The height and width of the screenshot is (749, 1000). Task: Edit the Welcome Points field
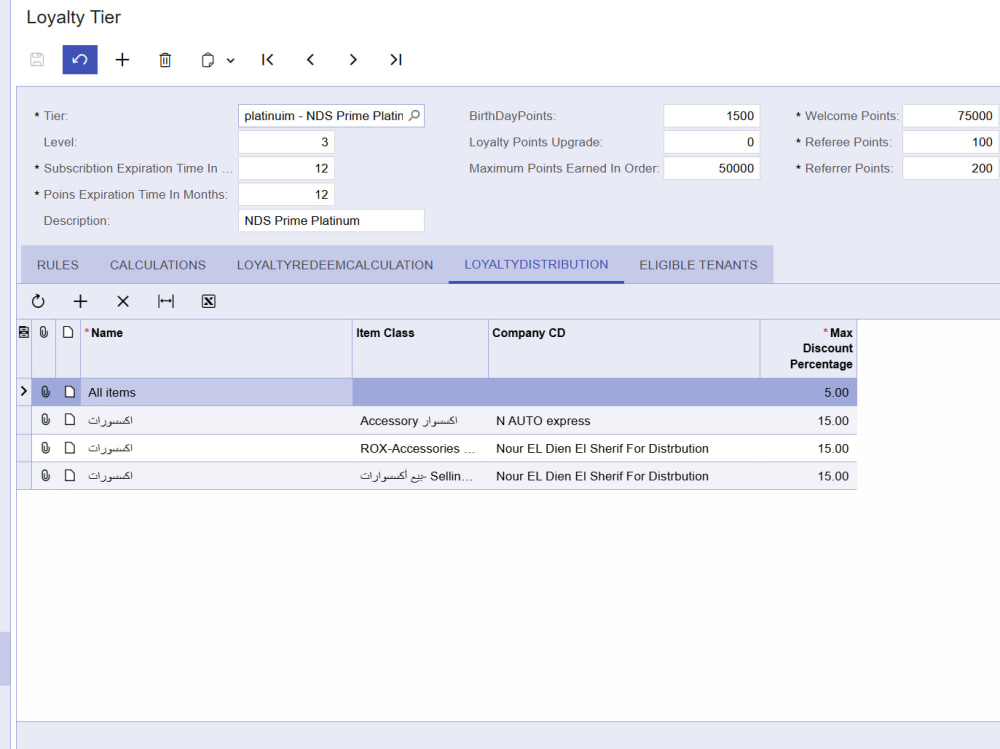[950, 115]
